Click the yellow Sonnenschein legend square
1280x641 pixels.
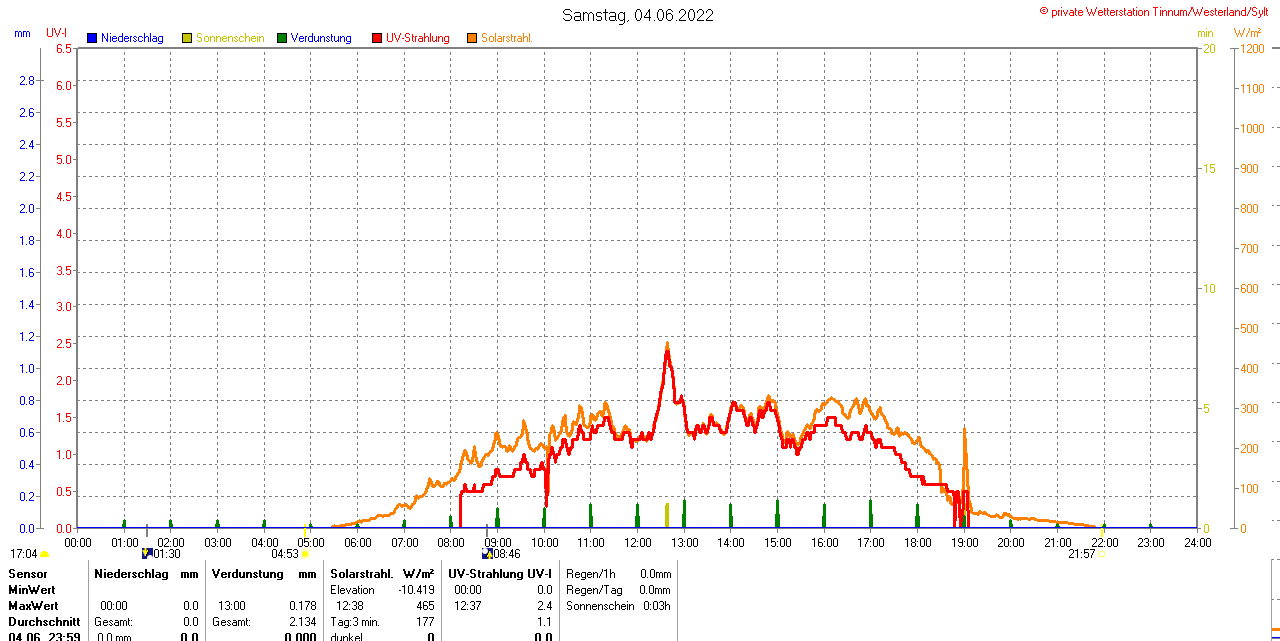coord(187,38)
